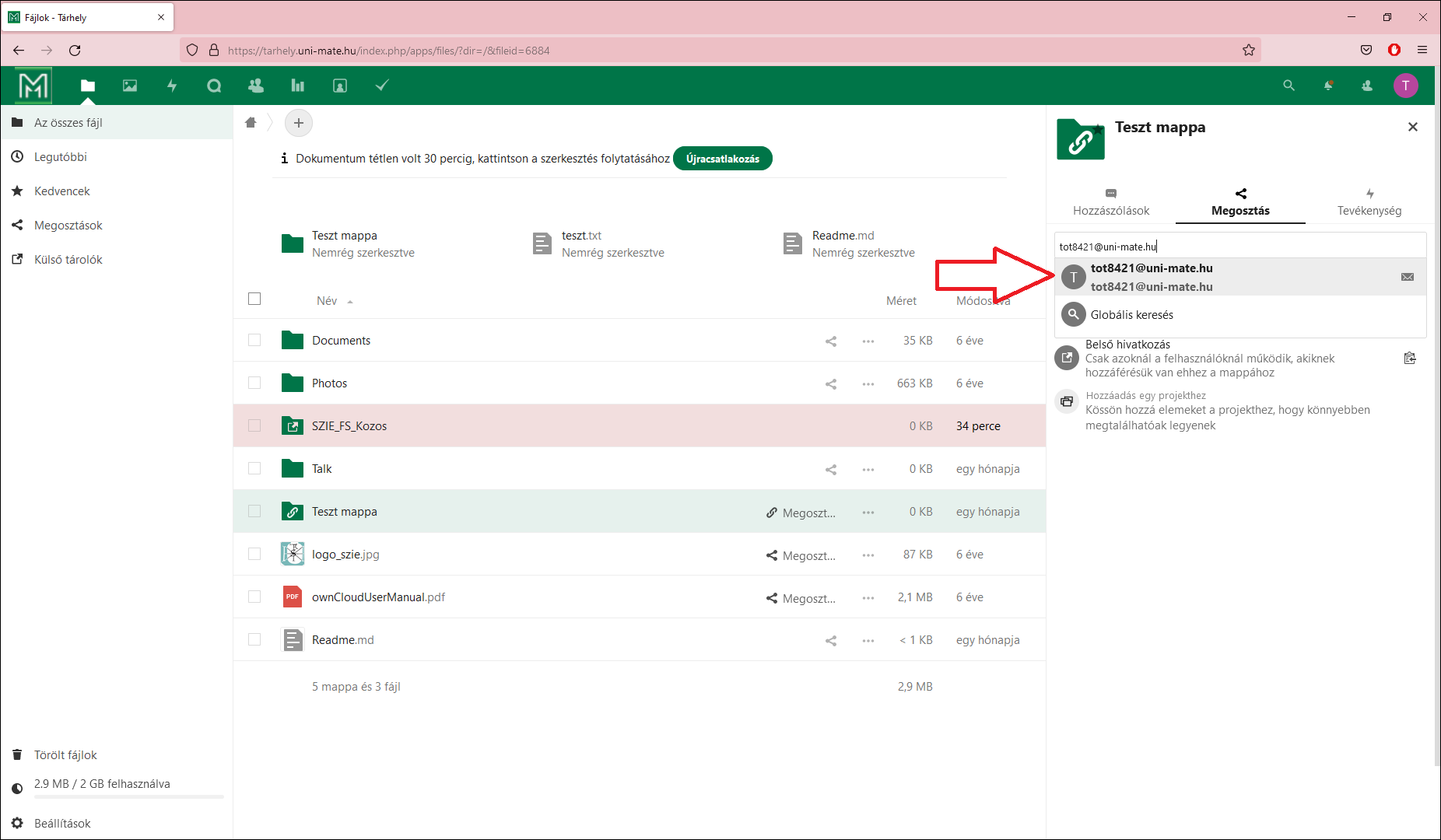The height and width of the screenshot is (840, 1441).
Task: Toggle the select-all files checkbox
Action: [x=254, y=299]
